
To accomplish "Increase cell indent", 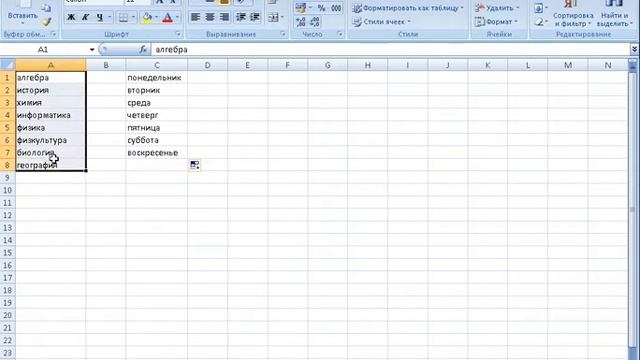I will click(255, 17).
